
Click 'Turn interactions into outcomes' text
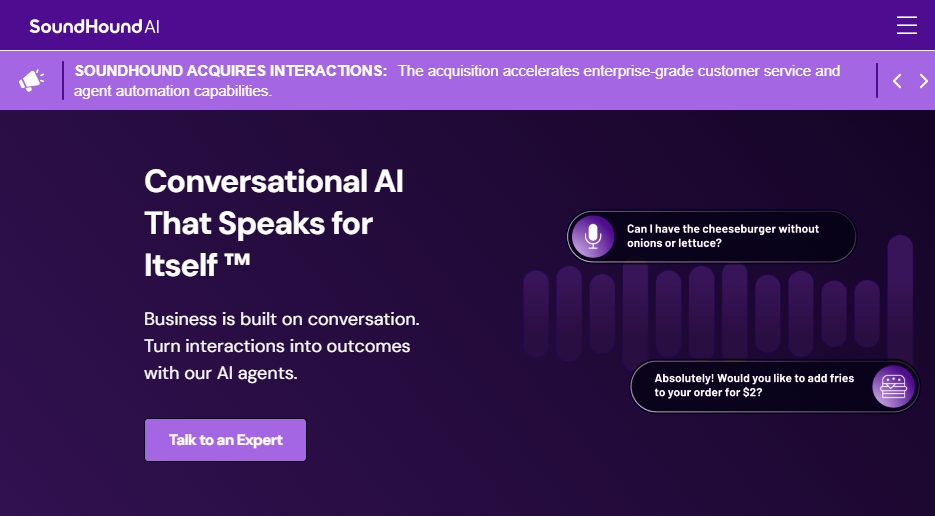point(277,346)
